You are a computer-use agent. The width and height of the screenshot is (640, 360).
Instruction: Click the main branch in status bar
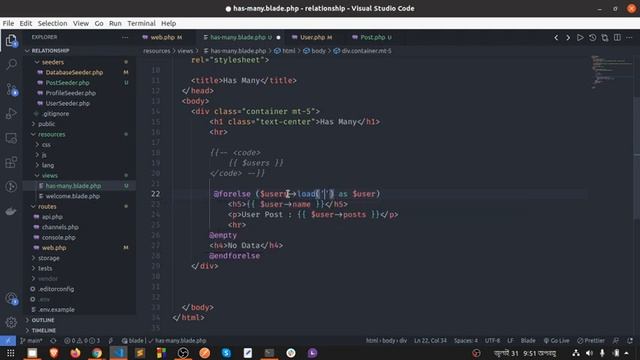click(31, 340)
